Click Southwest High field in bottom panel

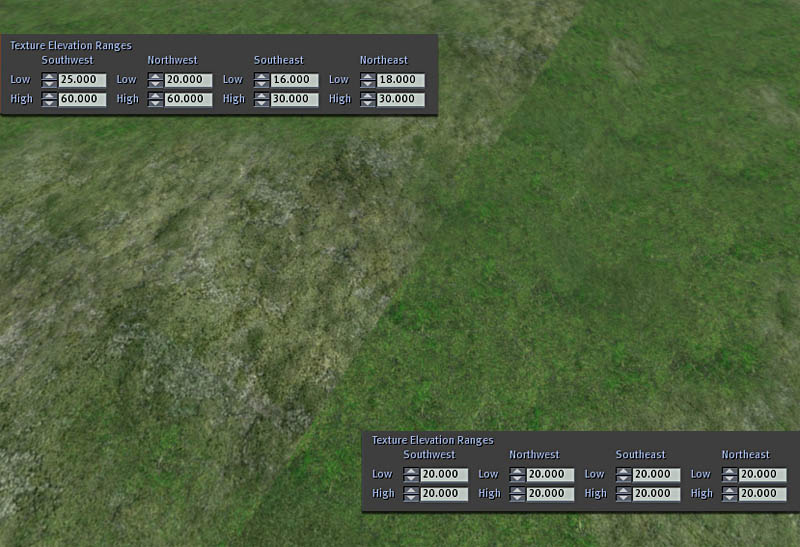tap(444, 494)
